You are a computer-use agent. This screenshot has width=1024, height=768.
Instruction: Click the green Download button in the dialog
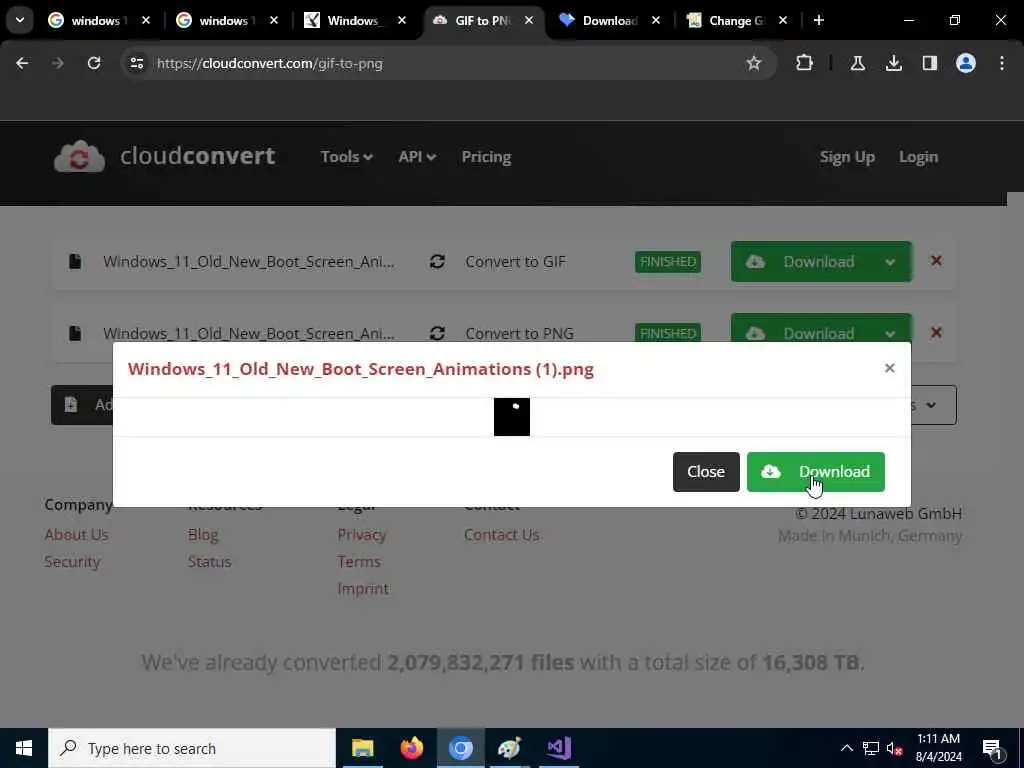(816, 472)
